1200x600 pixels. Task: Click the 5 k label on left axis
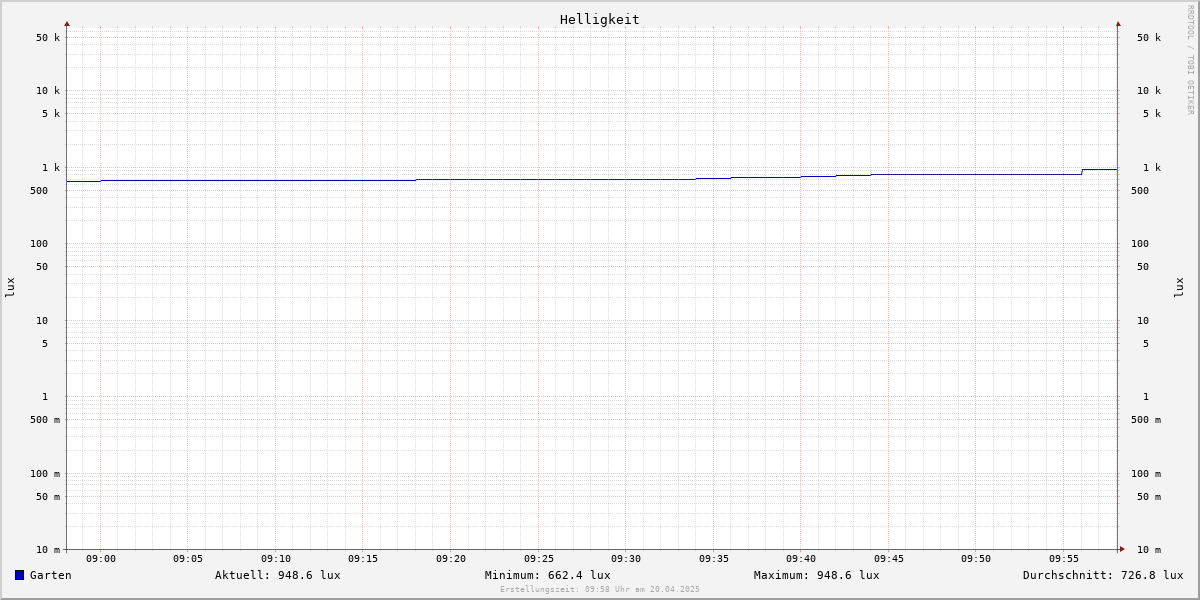[x=51, y=114]
